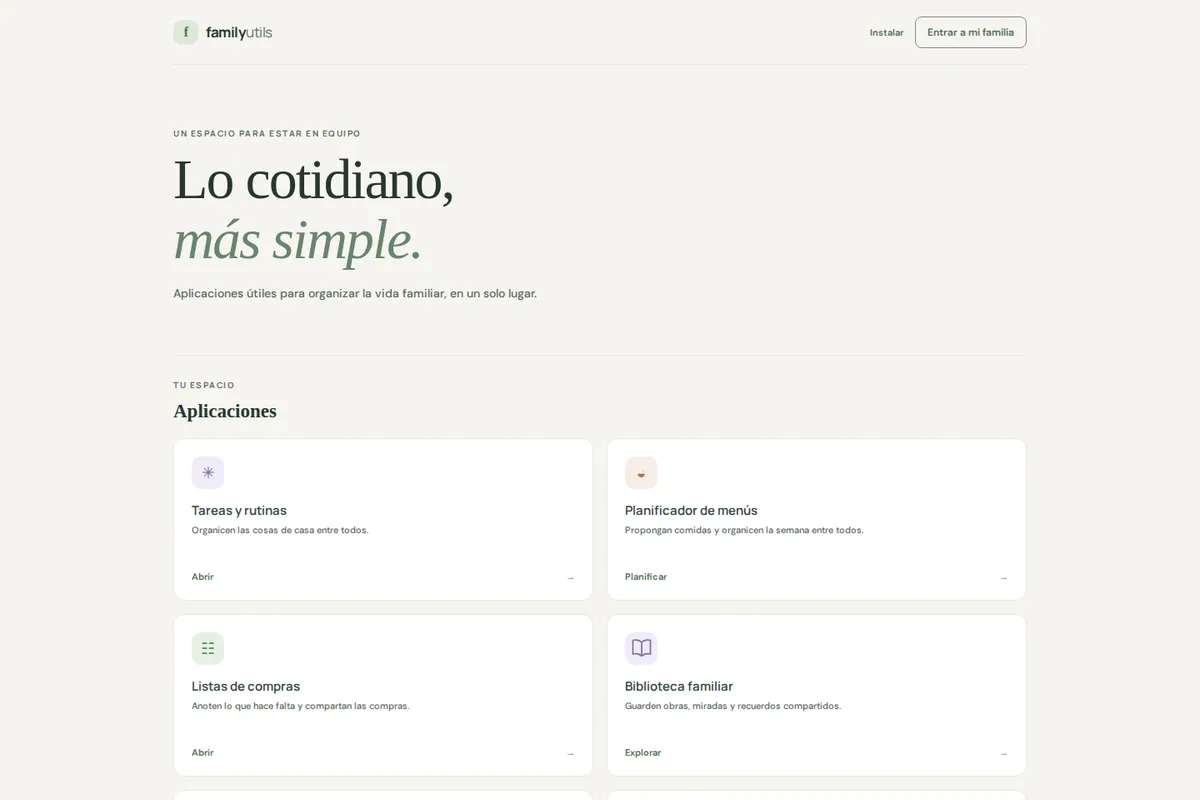Click the Entrar a mi familia button
The width and height of the screenshot is (1200, 800).
point(970,32)
